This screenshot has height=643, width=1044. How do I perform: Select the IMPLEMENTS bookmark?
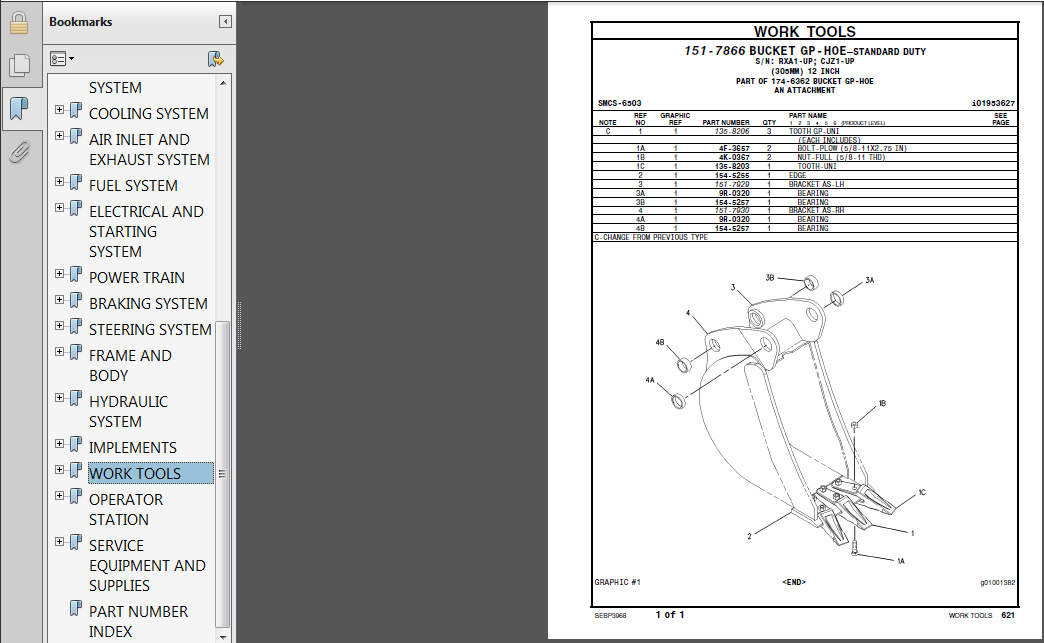click(x=132, y=447)
